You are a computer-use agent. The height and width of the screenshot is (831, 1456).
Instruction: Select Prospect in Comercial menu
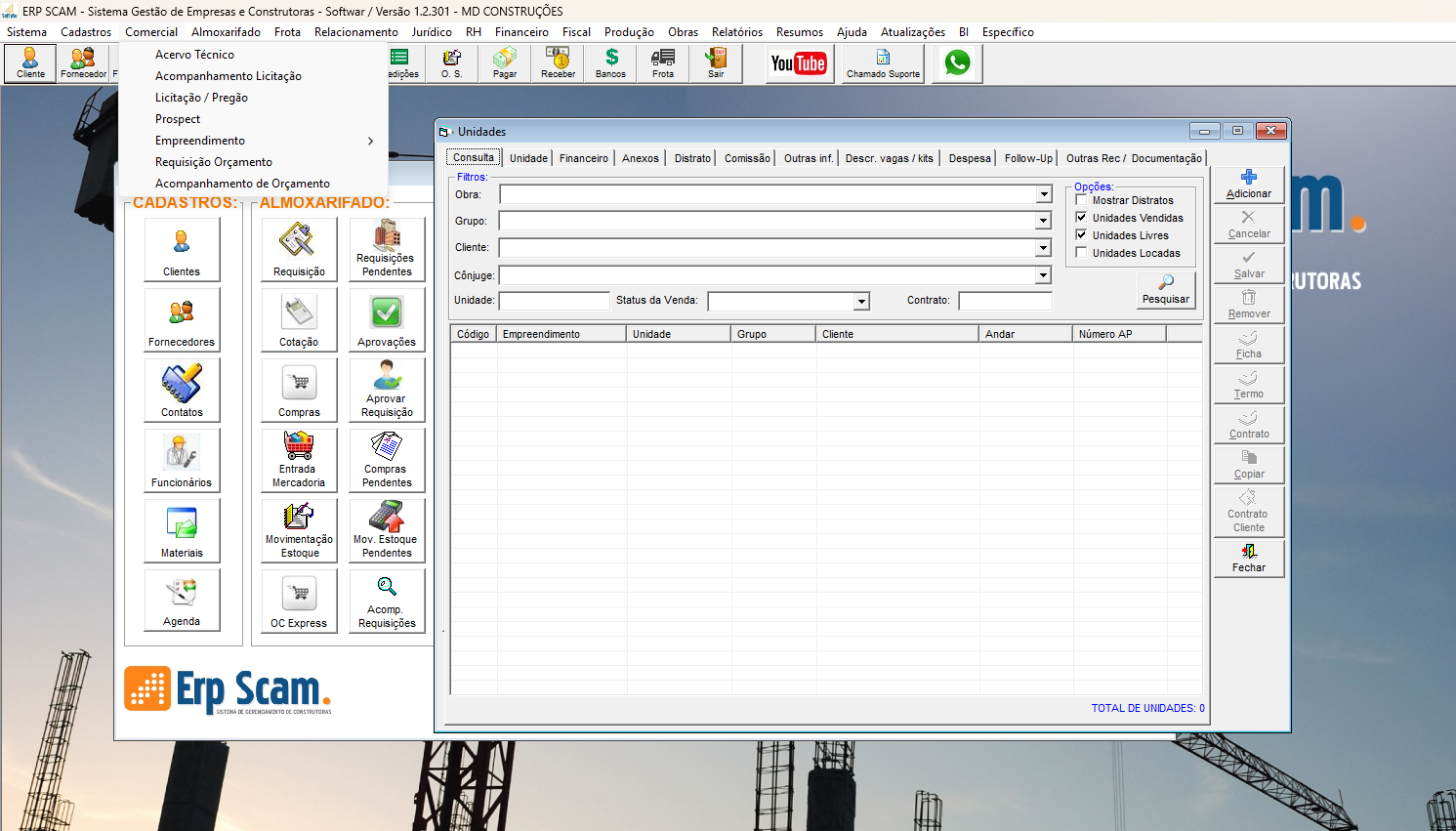(178, 119)
